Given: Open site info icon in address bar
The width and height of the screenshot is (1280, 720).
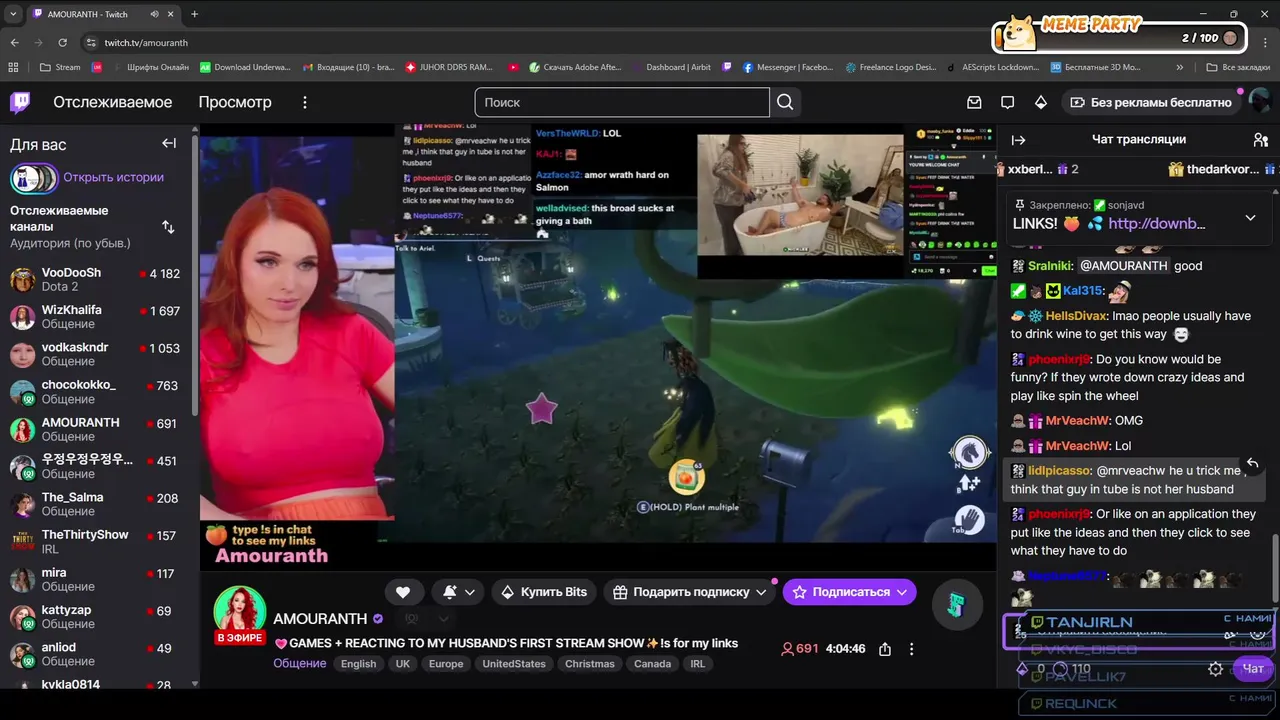Looking at the screenshot, I should coord(91,43).
